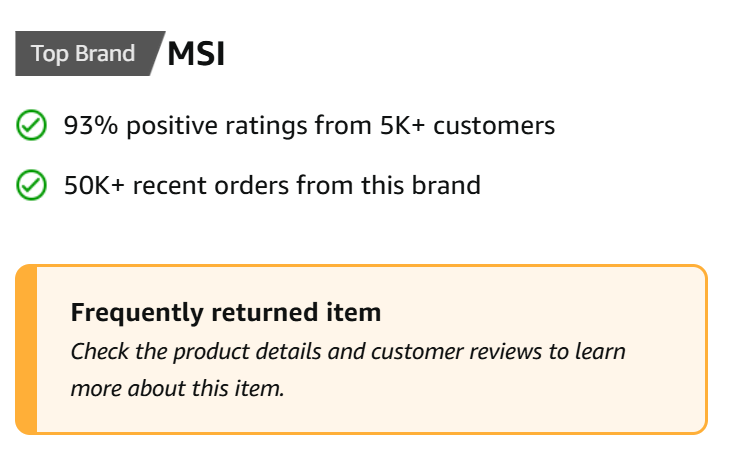Click the 50K+ recent orders statement
The width and height of the screenshot is (744, 469).
272,185
